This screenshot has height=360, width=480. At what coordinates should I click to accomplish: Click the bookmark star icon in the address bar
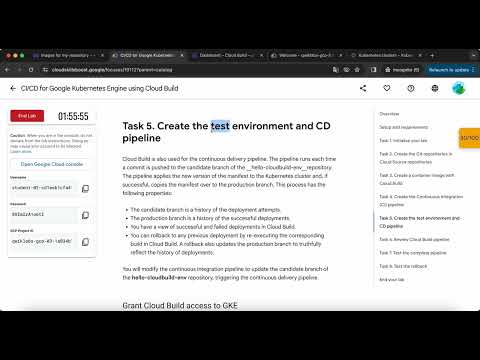point(357,70)
